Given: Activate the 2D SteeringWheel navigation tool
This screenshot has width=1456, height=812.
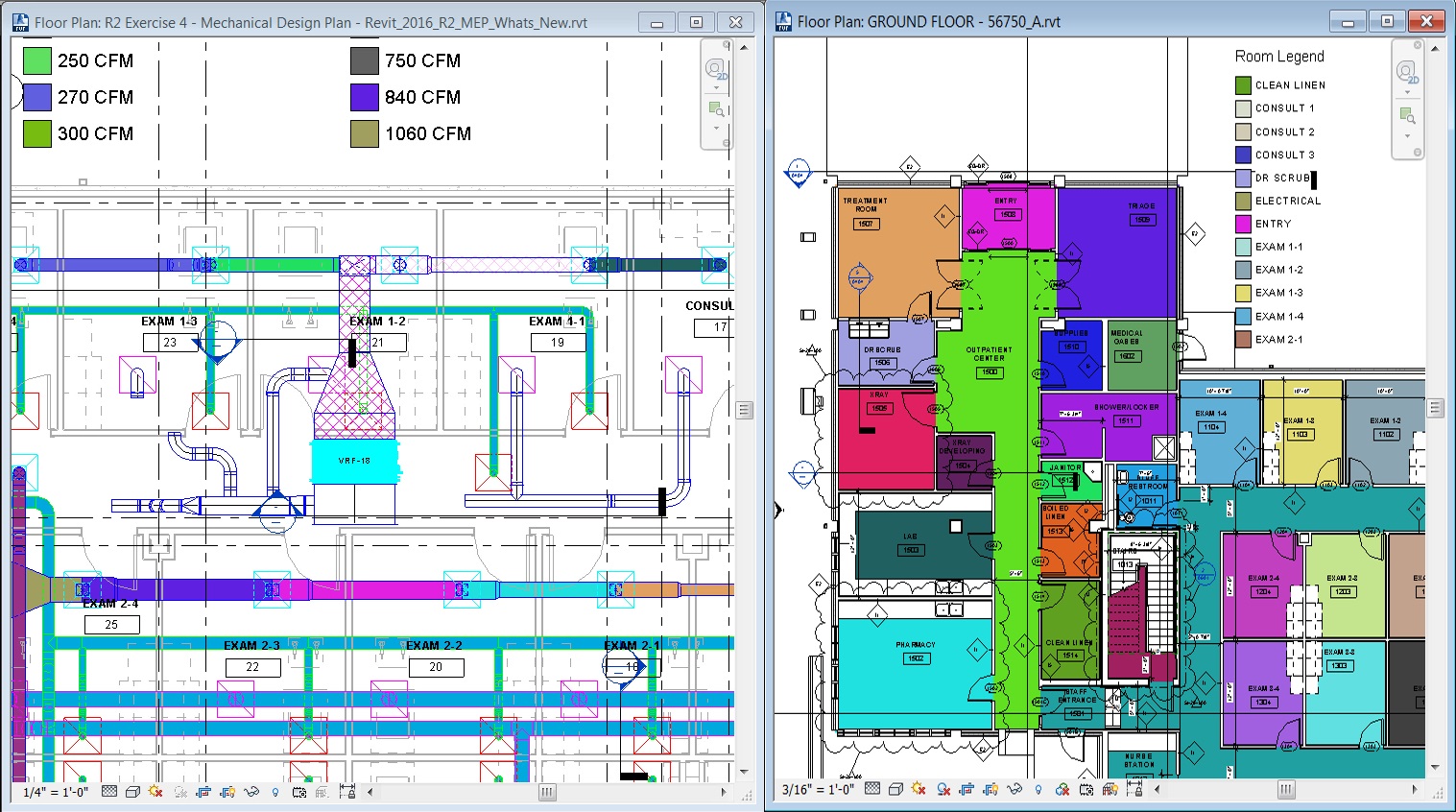Looking at the screenshot, I should click(x=714, y=69).
